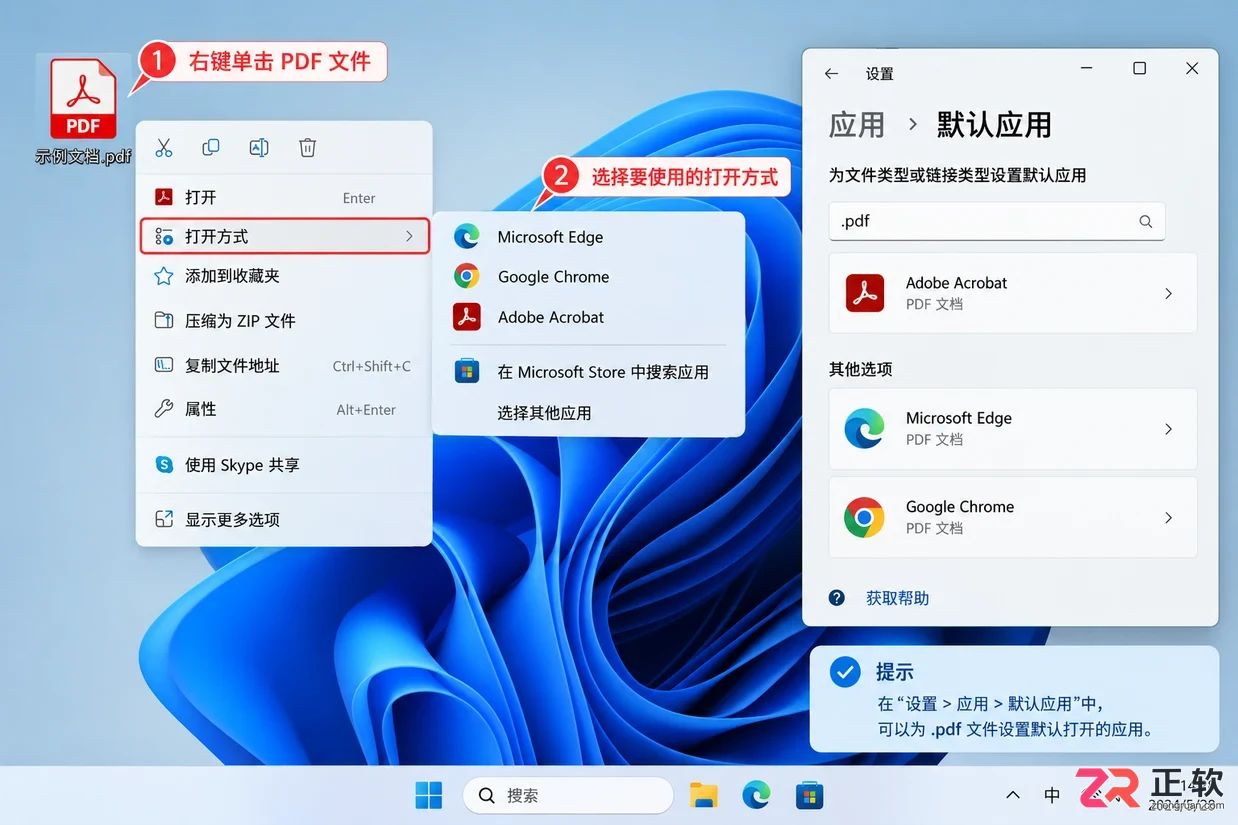Choose 显示更多选项 entry
The width and height of the screenshot is (1238, 825).
coord(284,520)
